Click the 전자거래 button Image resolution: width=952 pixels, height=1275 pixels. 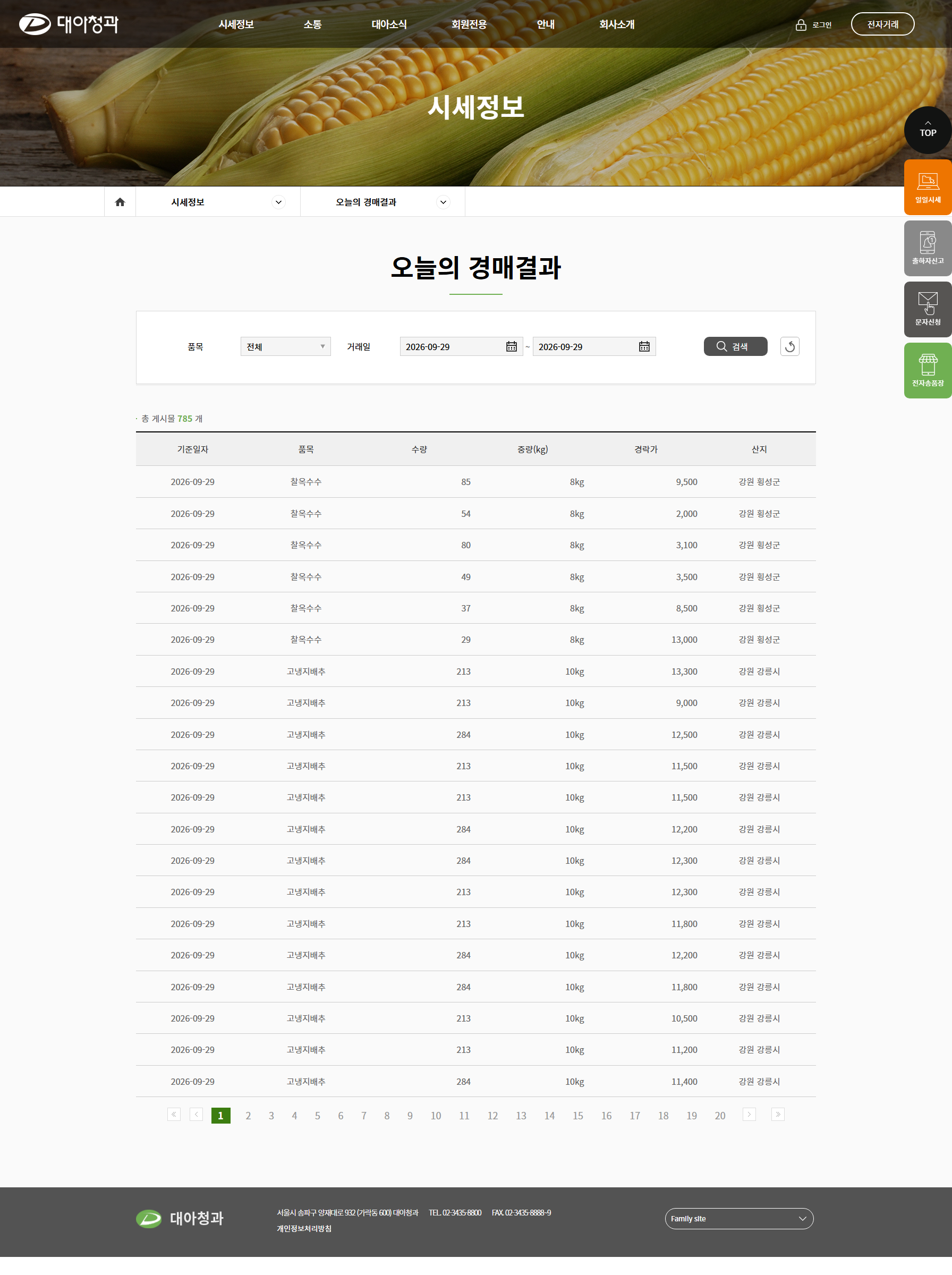coord(882,24)
